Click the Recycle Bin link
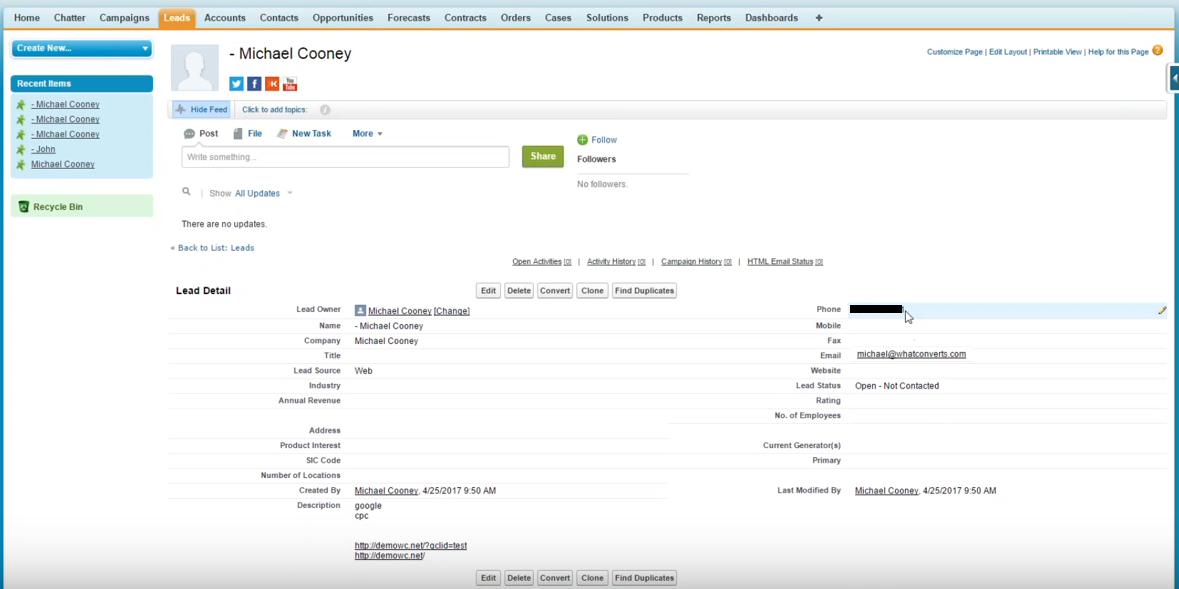Screen dimensions: 1179x589 (x=58, y=207)
